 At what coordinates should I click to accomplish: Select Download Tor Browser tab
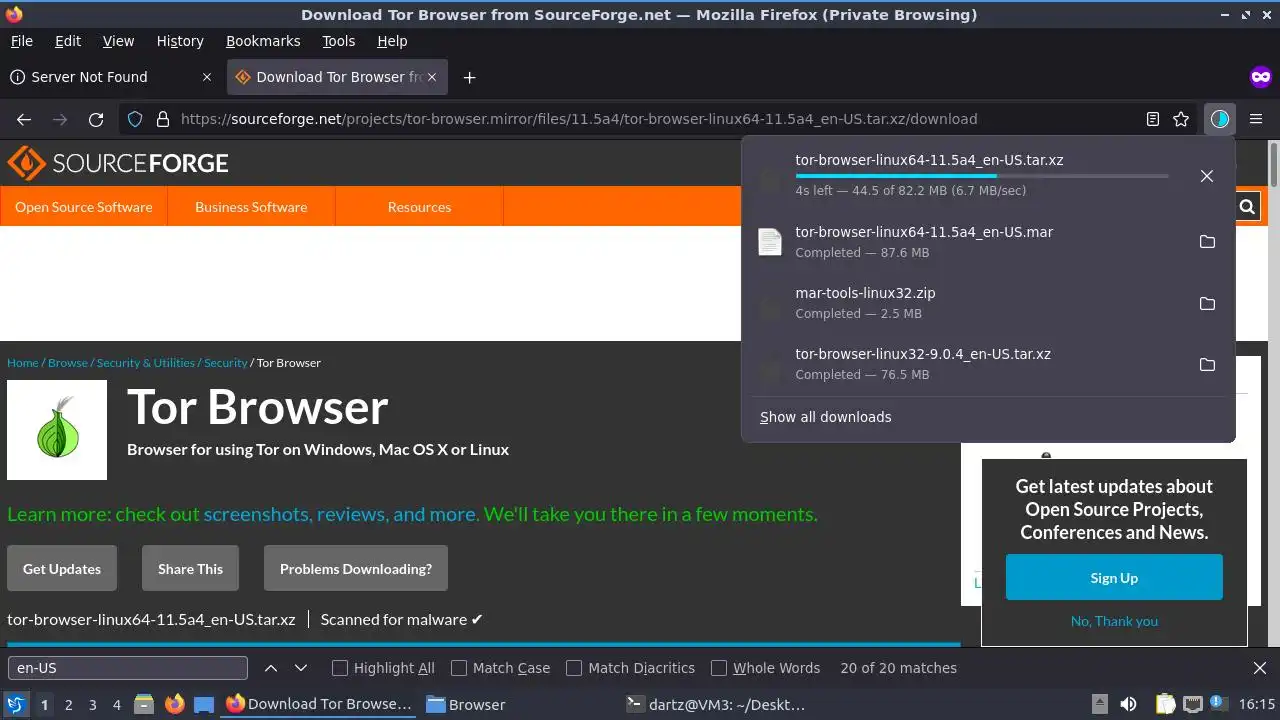click(x=337, y=77)
